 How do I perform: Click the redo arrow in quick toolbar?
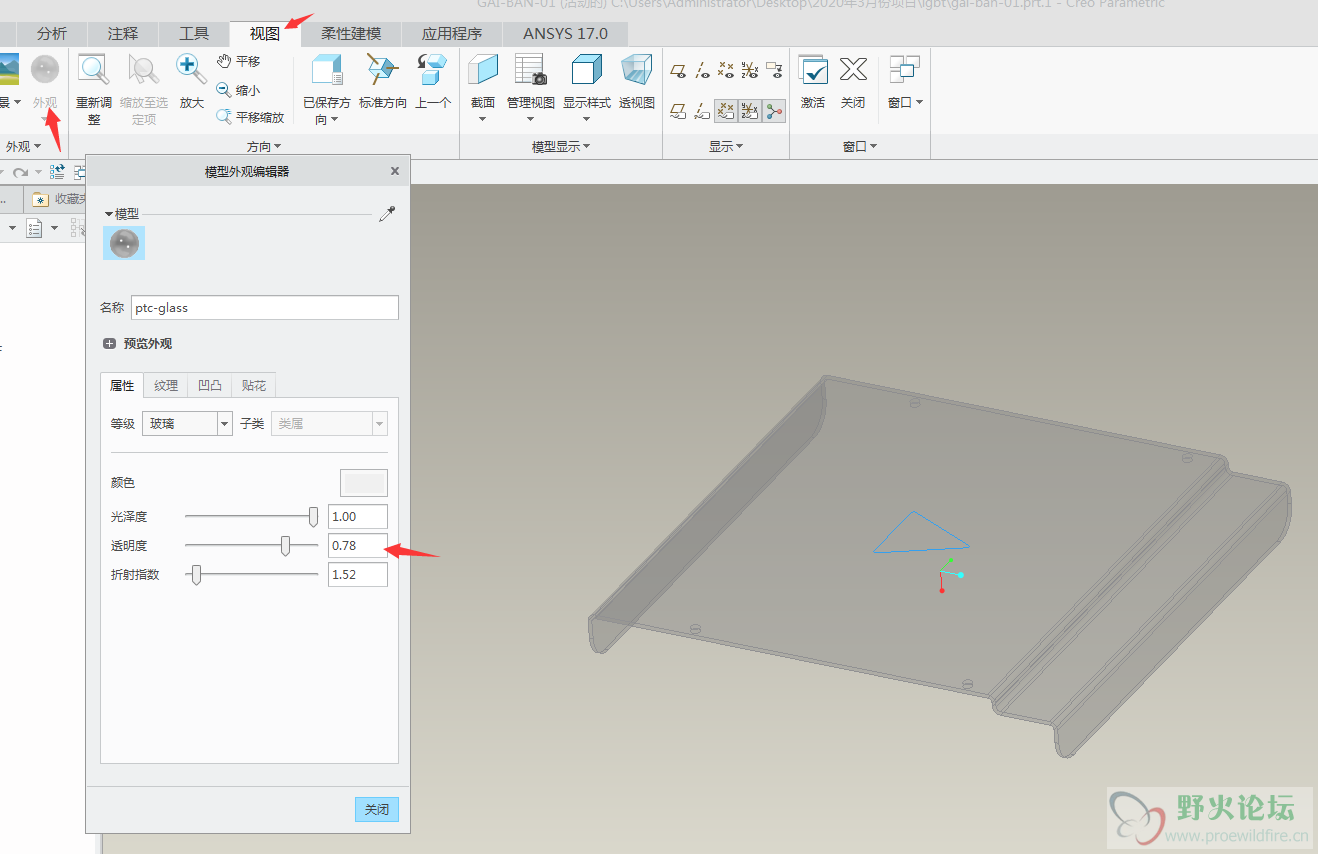pyautogui.click(x=20, y=172)
